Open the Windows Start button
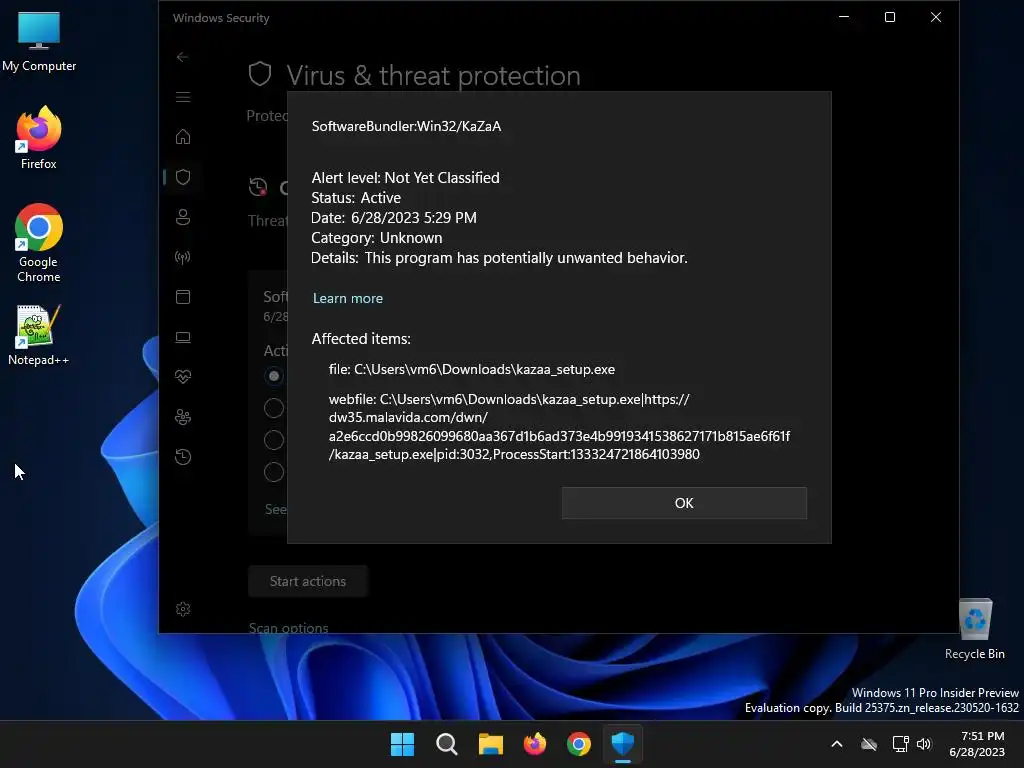Screen dimensions: 1024x768 click(x=402, y=744)
